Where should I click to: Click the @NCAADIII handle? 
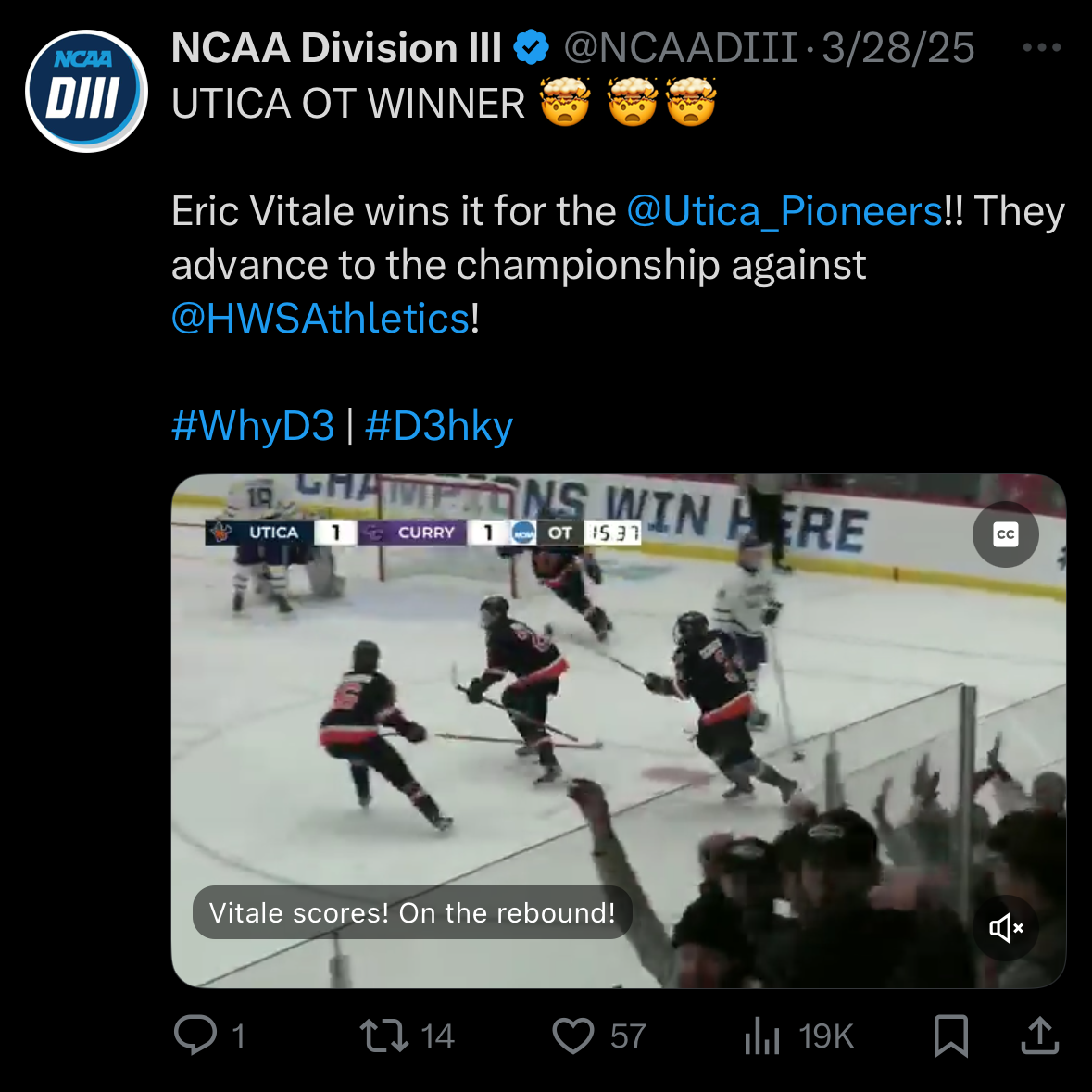click(x=680, y=48)
